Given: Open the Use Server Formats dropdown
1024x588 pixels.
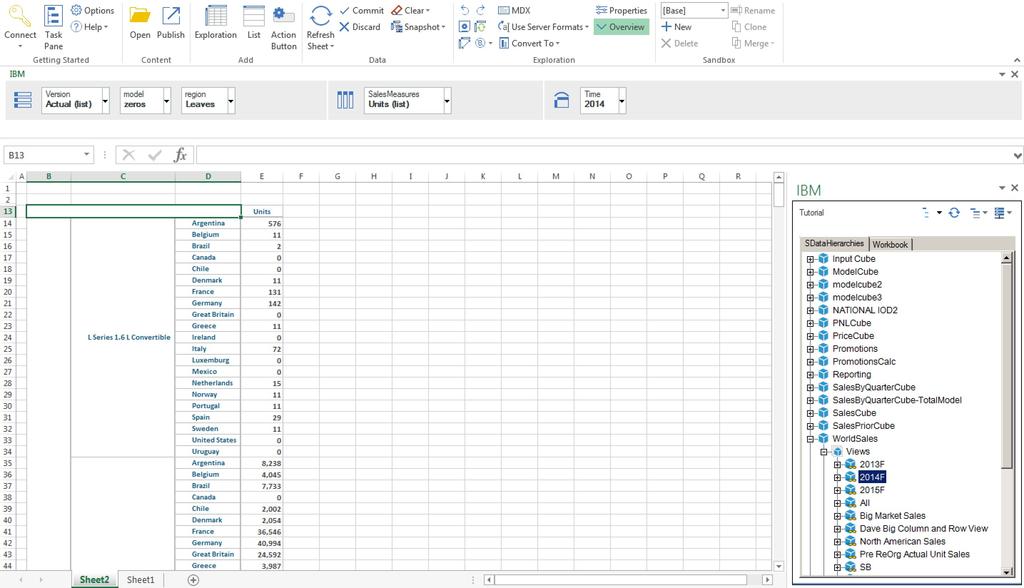Looking at the screenshot, I should pyautogui.click(x=543, y=27).
